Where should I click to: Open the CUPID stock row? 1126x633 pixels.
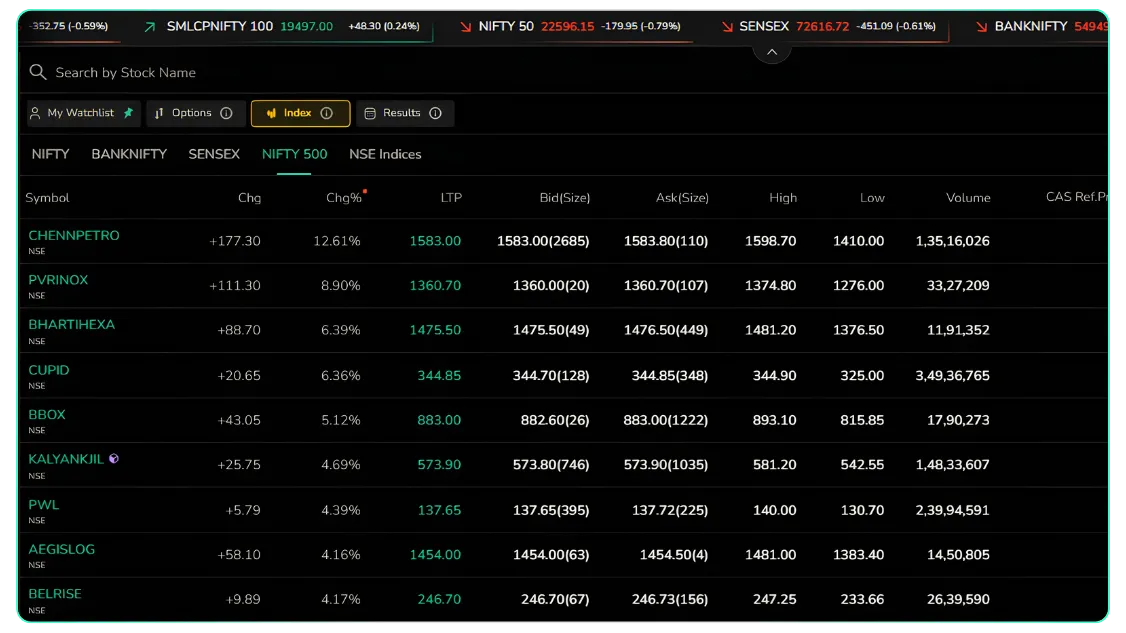pos(564,376)
